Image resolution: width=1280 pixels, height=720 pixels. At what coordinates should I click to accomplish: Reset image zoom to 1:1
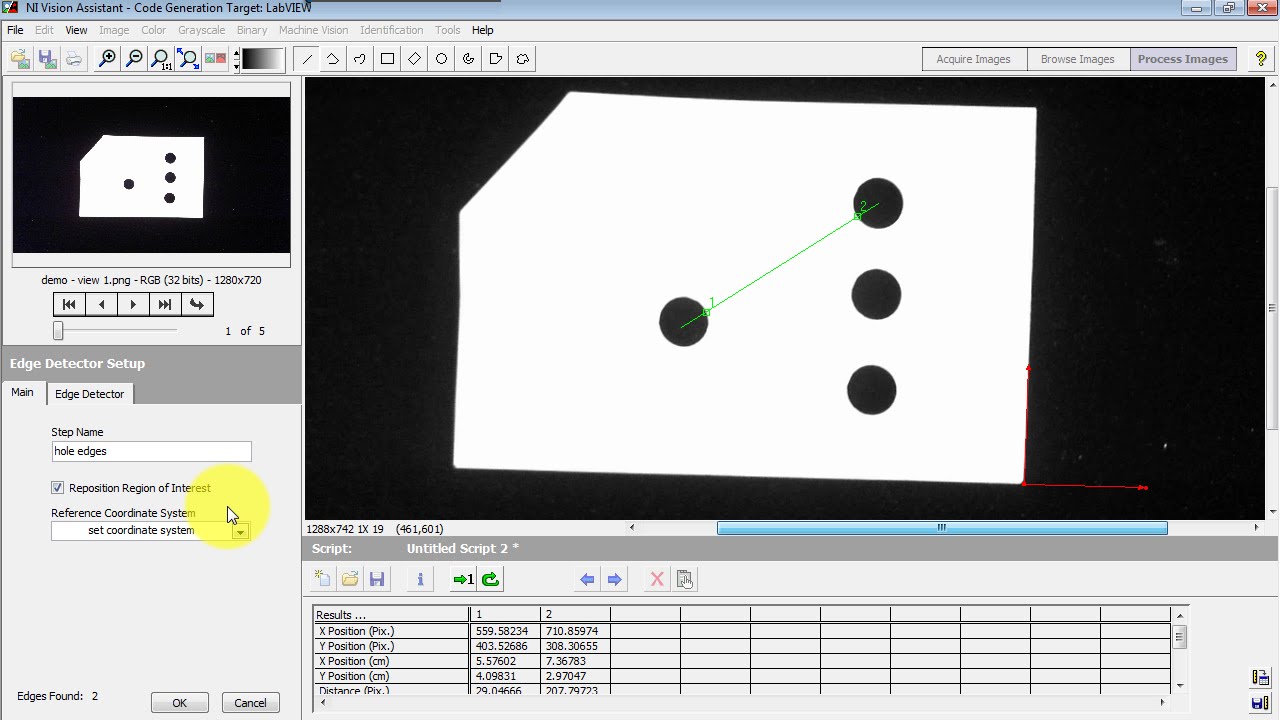point(161,59)
